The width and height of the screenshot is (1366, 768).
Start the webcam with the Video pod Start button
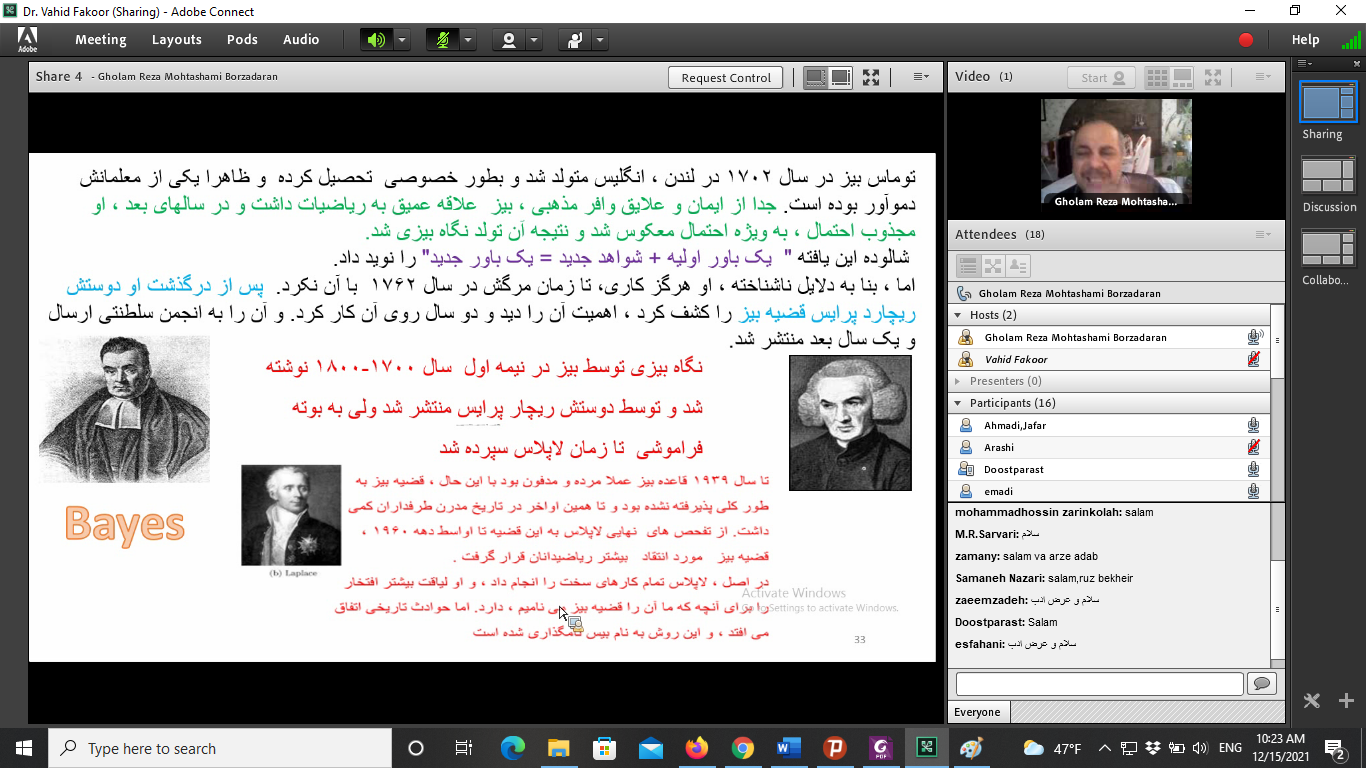[1101, 77]
